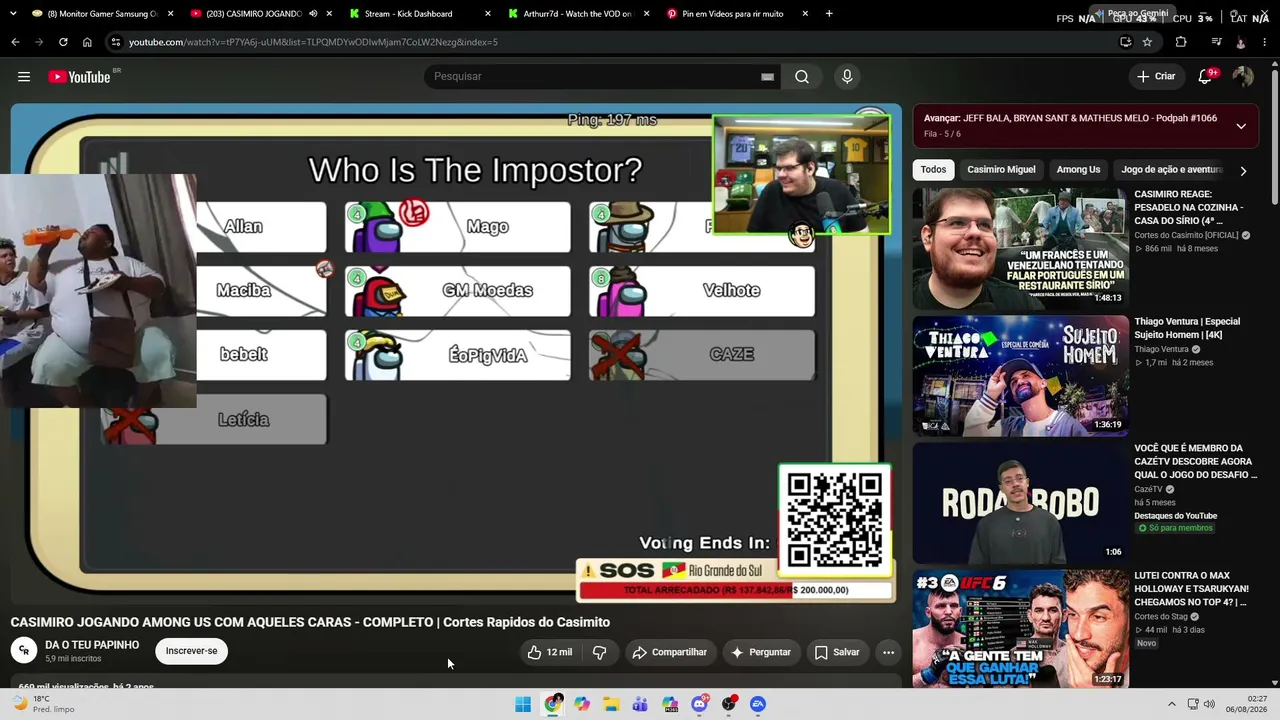
Task: Reload the YouTube page
Action: (63, 42)
